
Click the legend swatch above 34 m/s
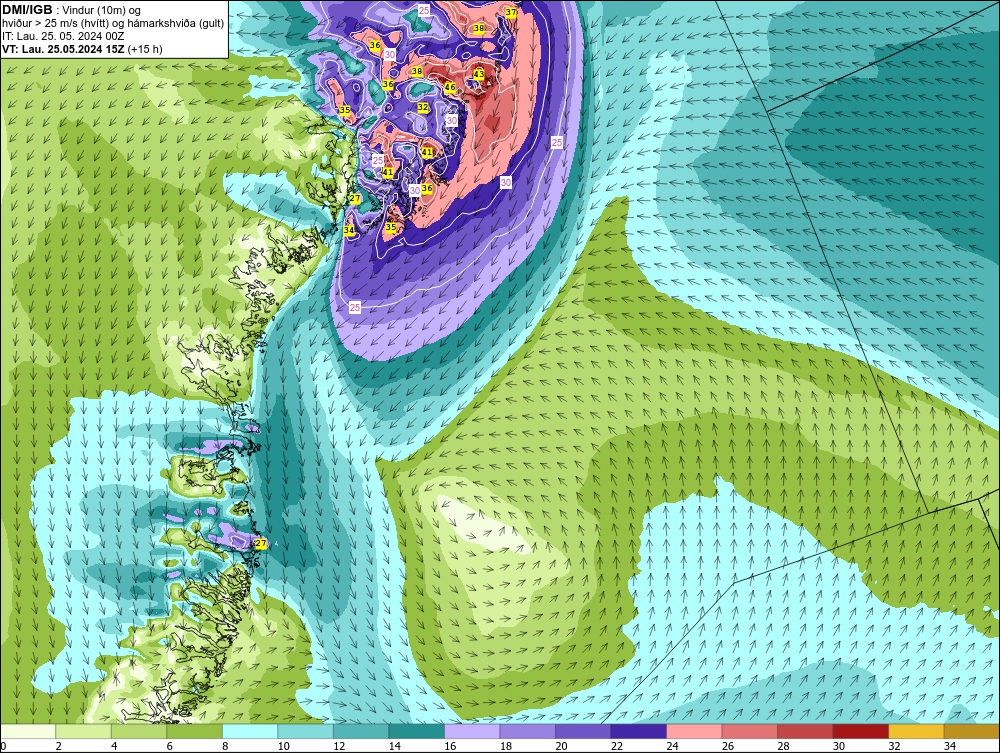[971, 731]
